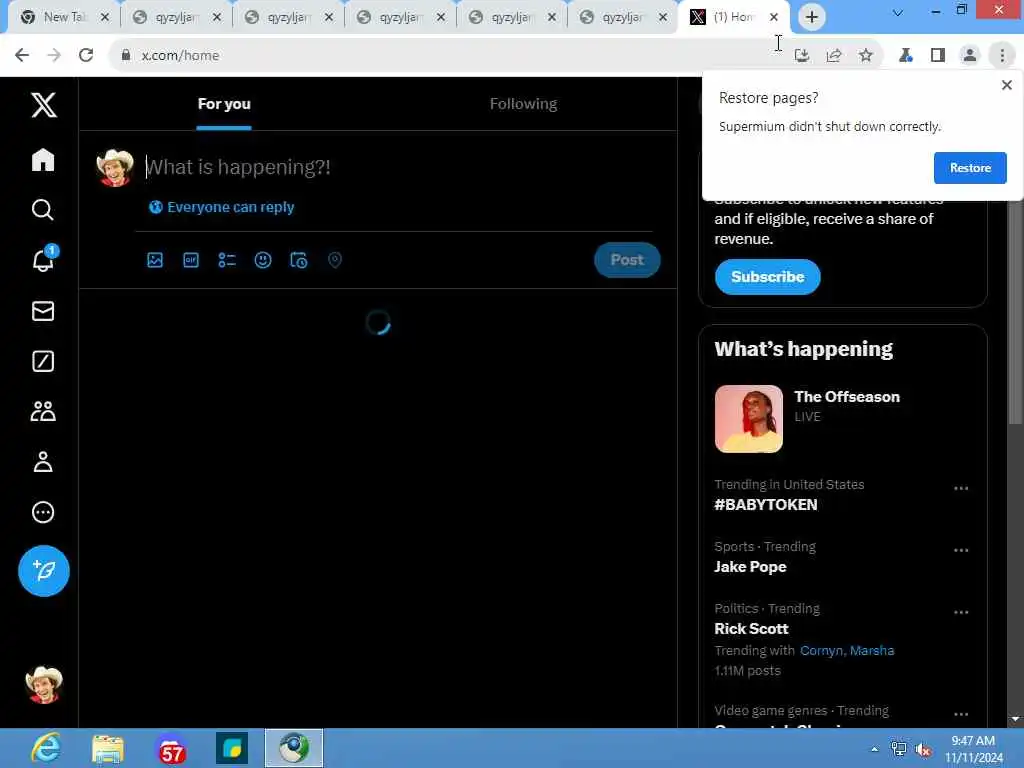Open Grok slash icon in sidebar

(43, 361)
